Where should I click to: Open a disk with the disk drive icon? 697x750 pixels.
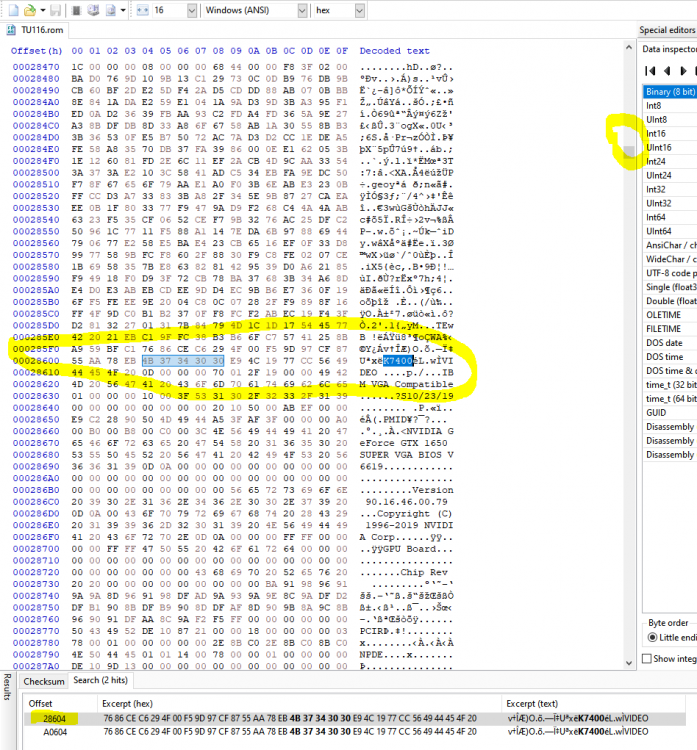[93, 10]
